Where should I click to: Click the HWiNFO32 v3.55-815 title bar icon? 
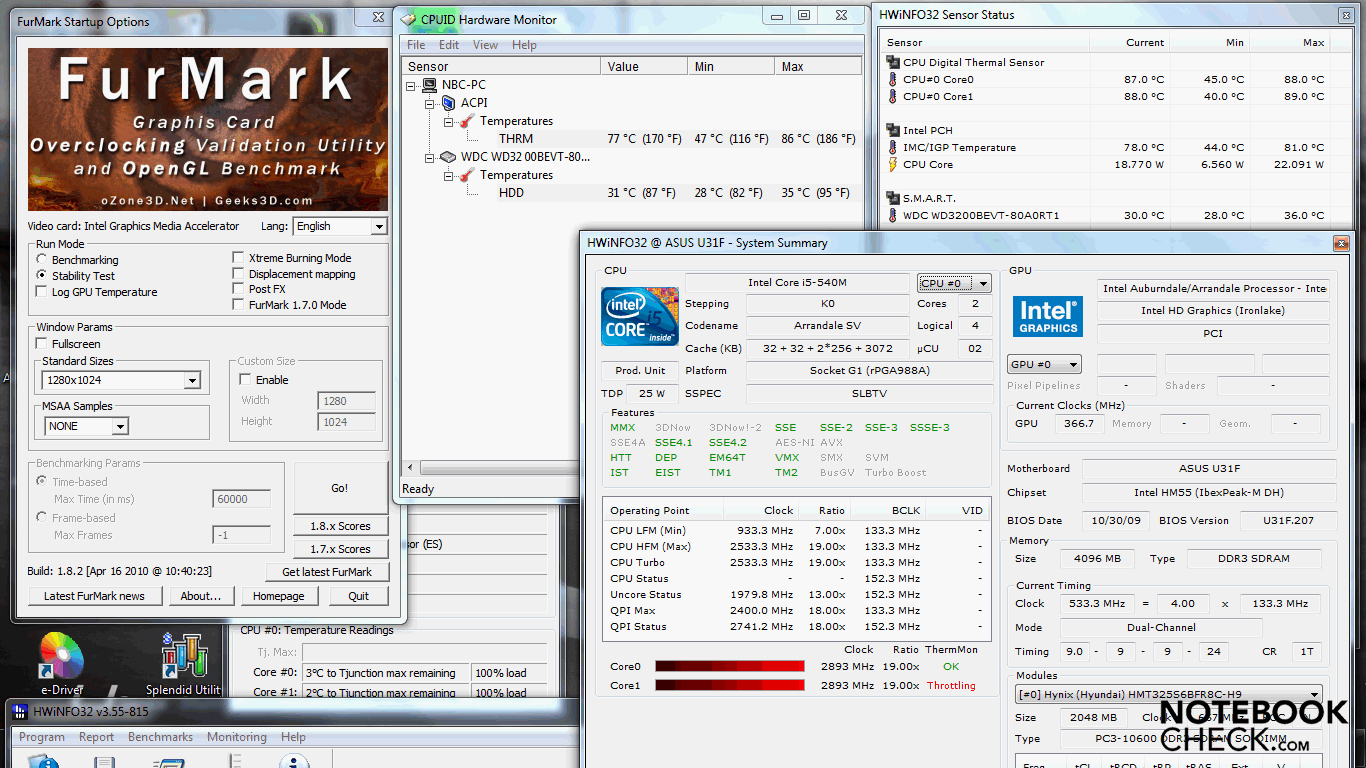[x=21, y=711]
